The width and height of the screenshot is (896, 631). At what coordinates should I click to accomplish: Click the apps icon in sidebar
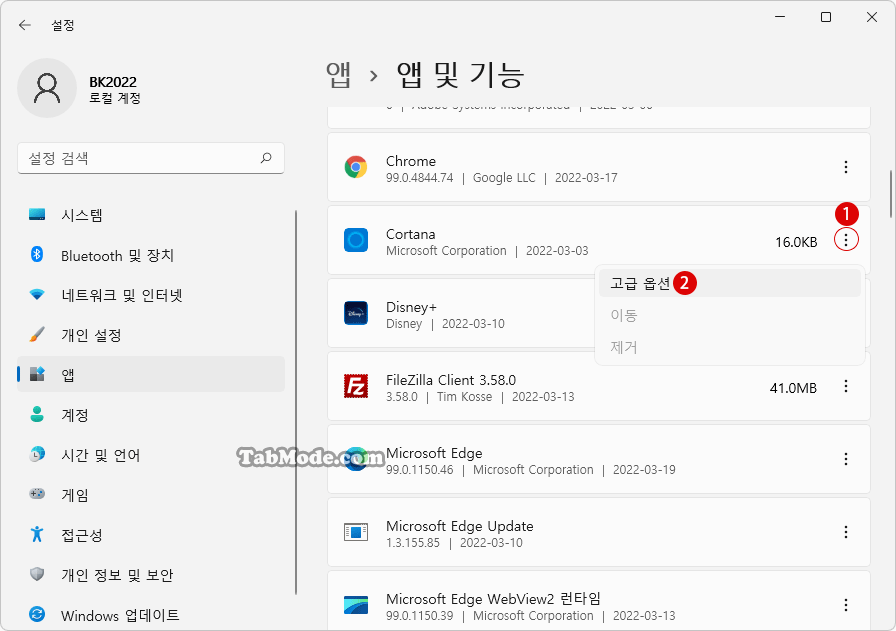(37, 374)
